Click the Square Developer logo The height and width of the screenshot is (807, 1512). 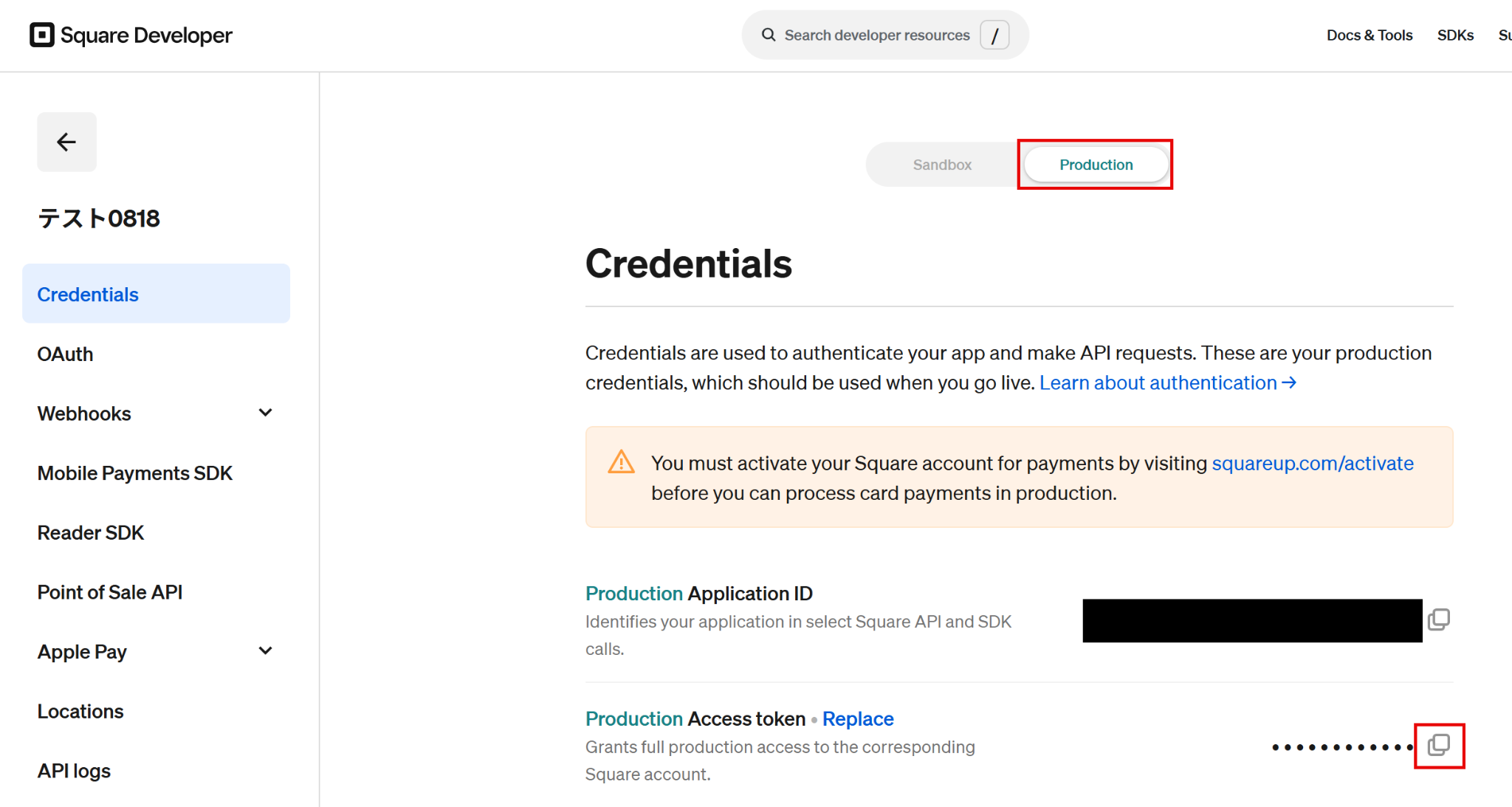pyautogui.click(x=131, y=35)
